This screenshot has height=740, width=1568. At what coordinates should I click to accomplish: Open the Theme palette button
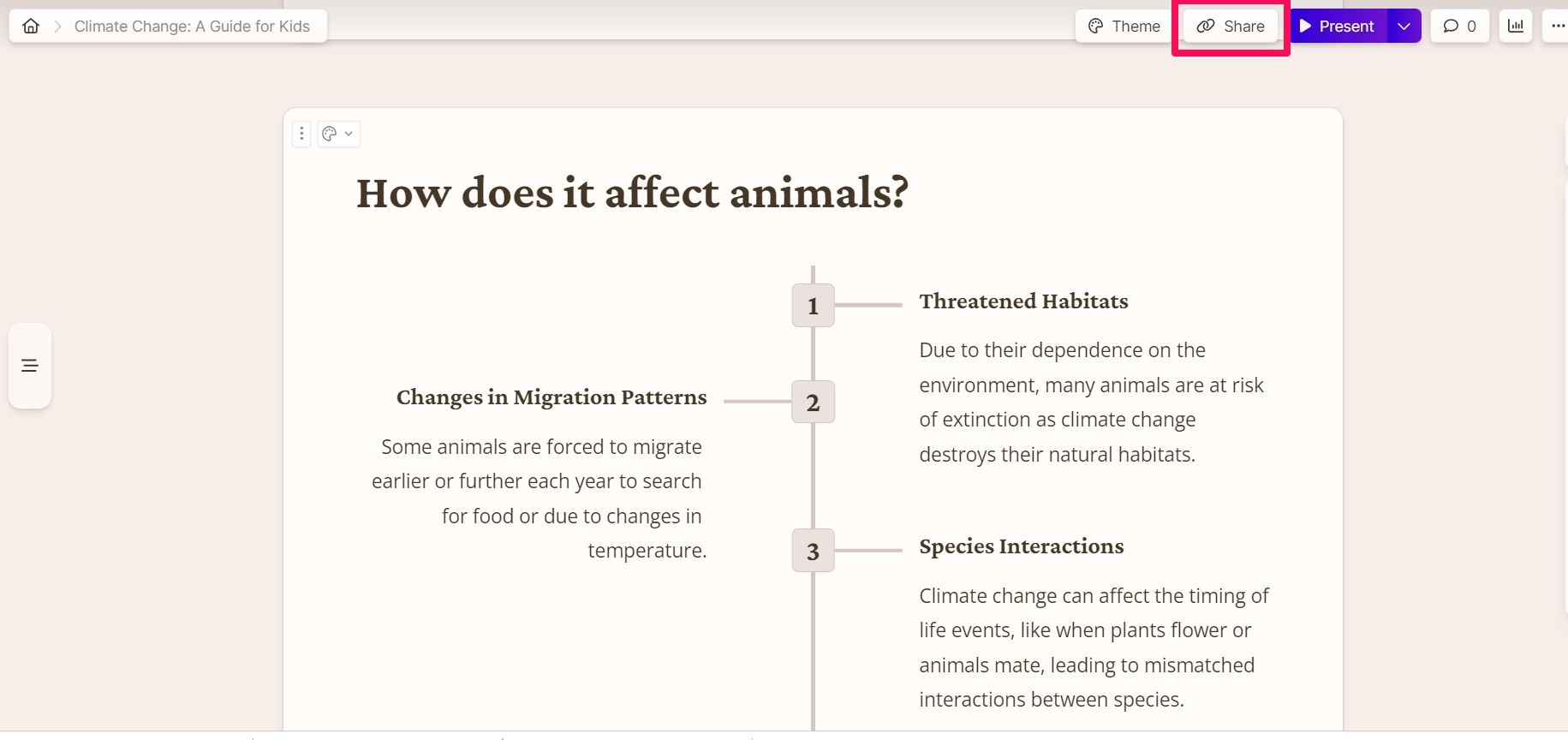[x=1124, y=27]
